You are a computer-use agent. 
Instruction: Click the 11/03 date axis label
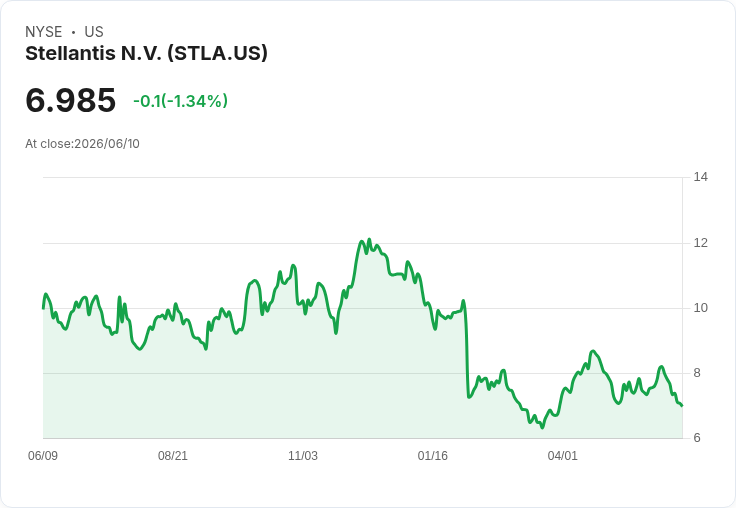pos(303,455)
